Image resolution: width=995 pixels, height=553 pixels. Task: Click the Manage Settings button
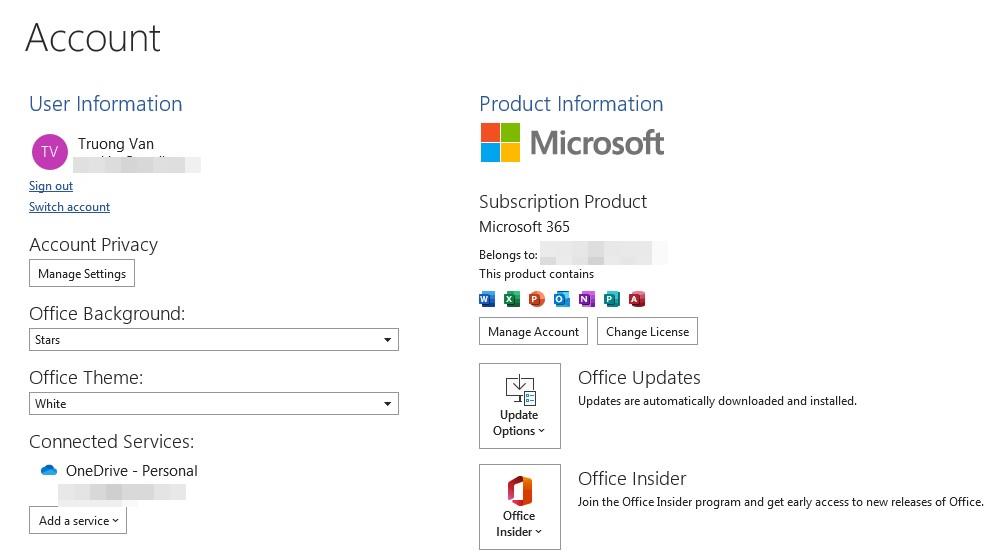82,273
